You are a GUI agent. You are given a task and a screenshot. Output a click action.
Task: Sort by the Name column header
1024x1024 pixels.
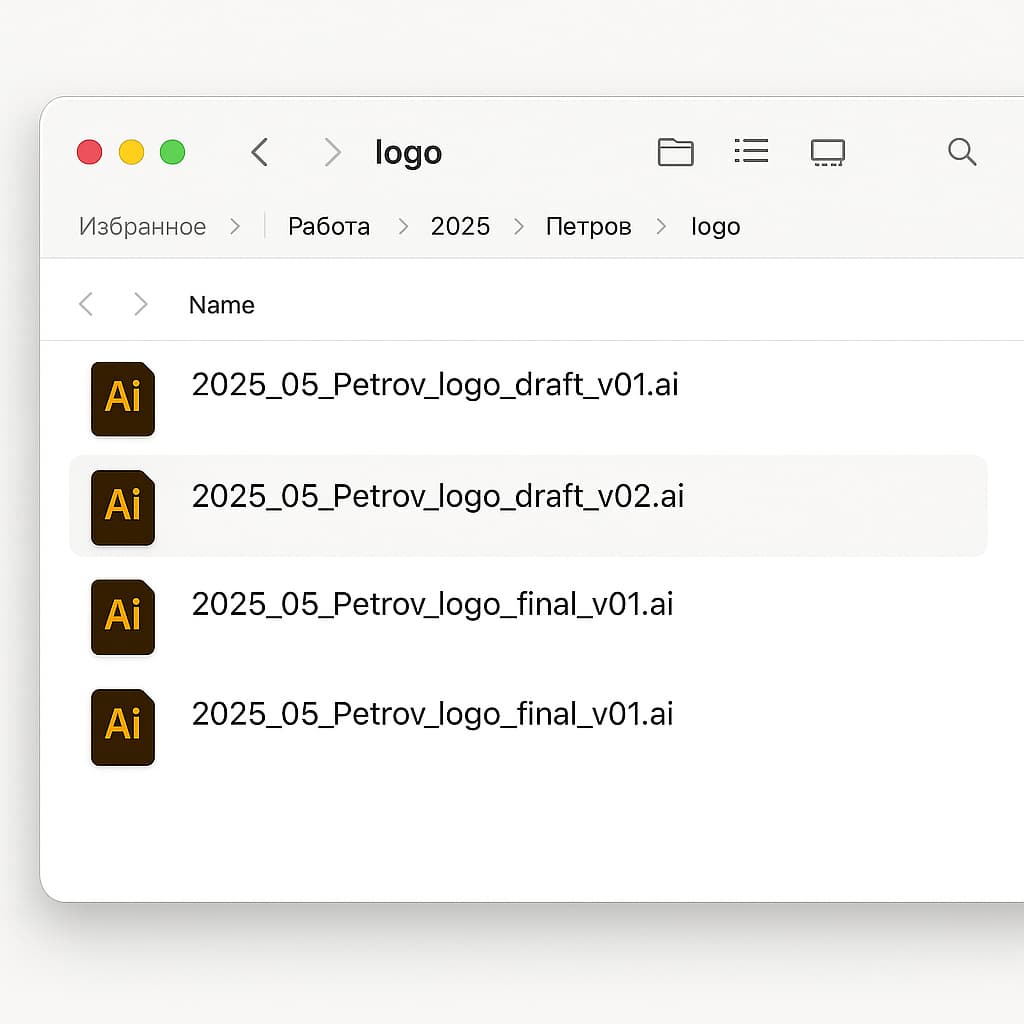click(221, 305)
